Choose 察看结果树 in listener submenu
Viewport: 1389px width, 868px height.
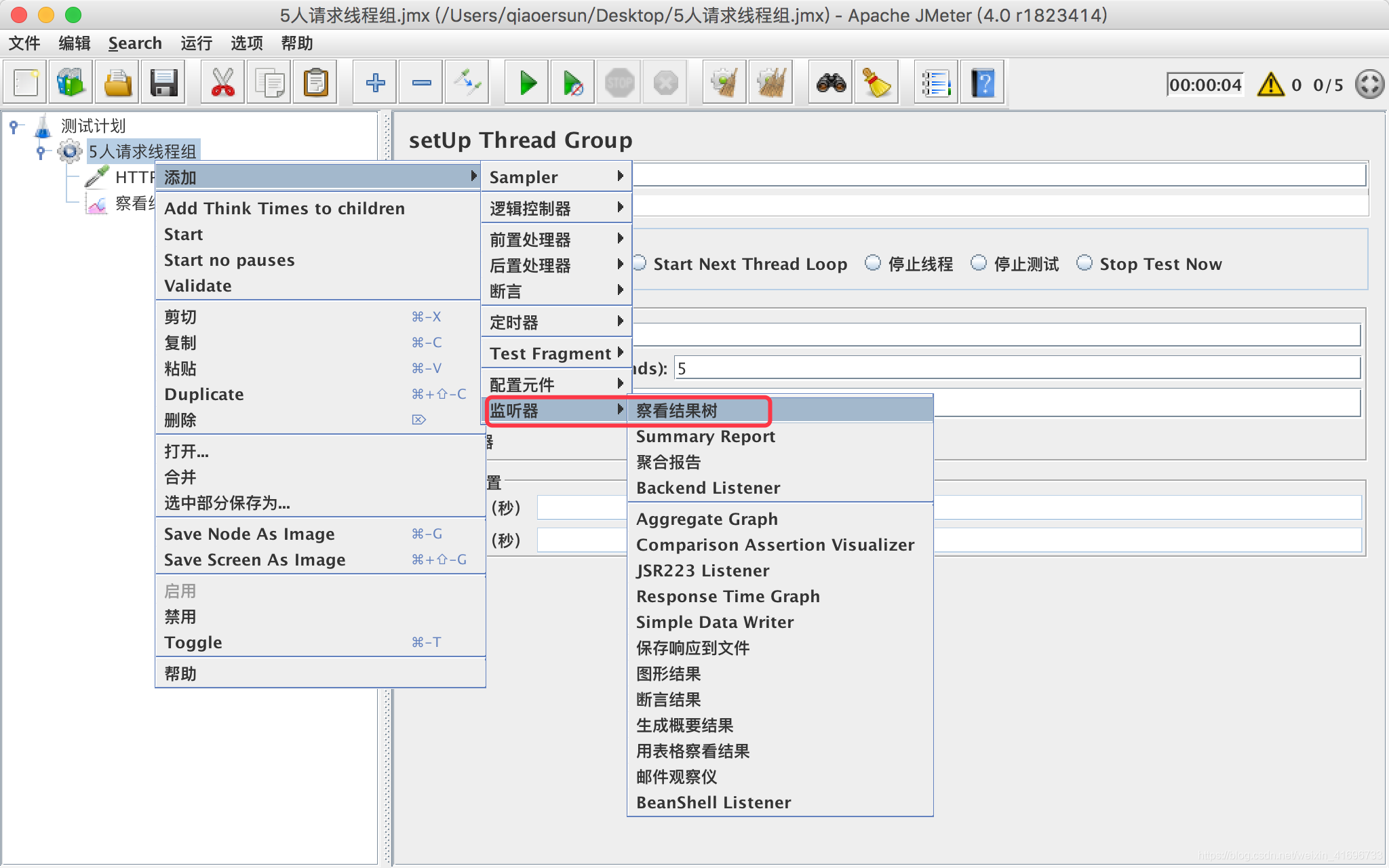coord(780,410)
